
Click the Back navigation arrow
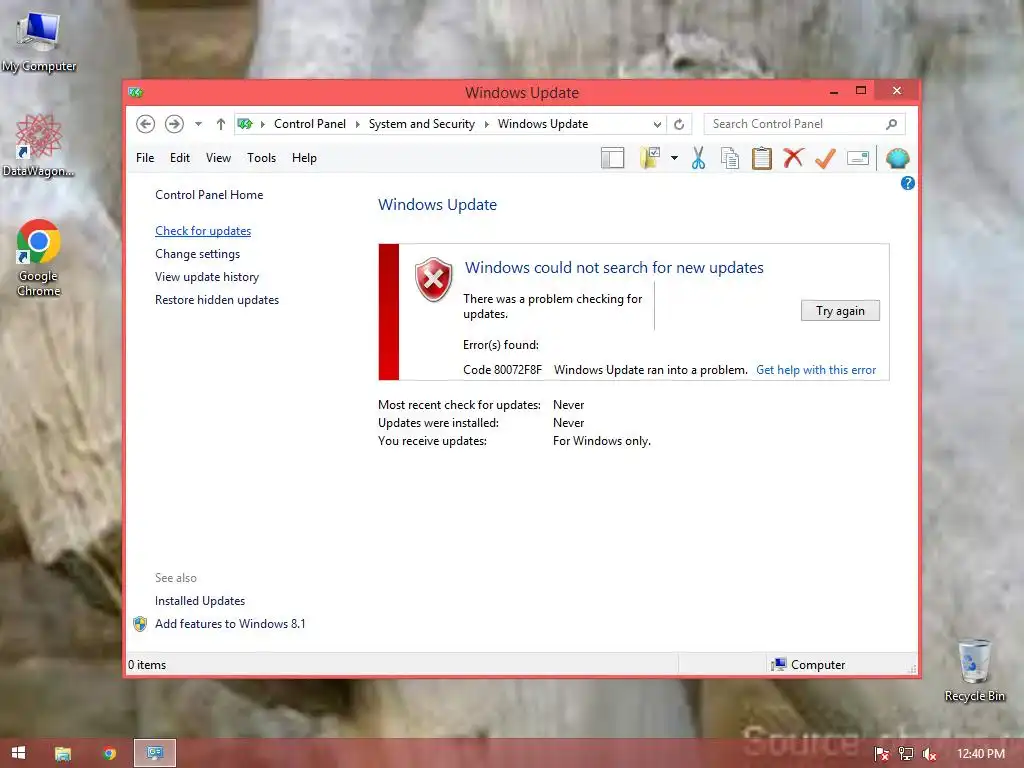[x=145, y=123]
